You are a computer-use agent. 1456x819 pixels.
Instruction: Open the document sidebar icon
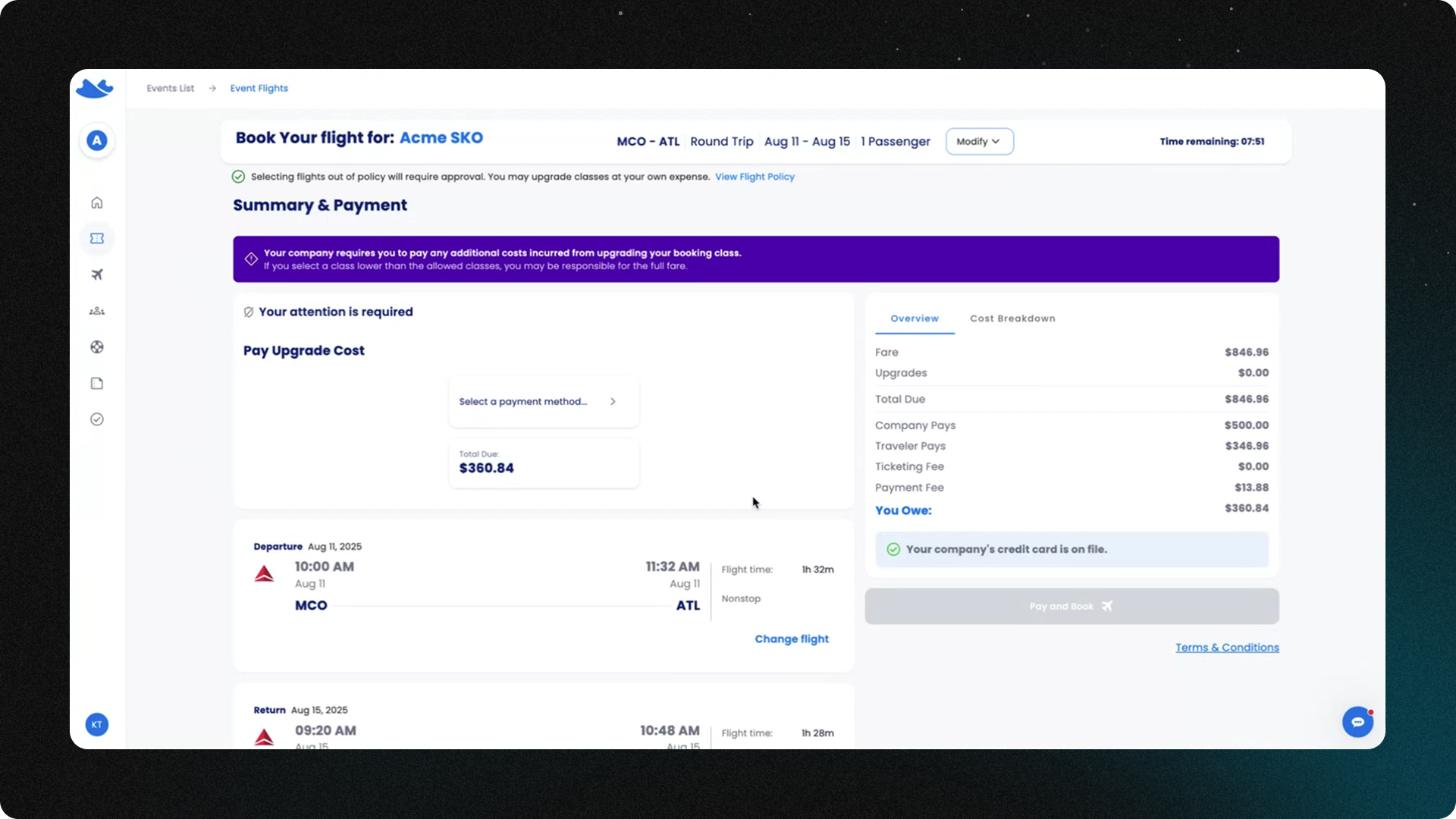[97, 383]
